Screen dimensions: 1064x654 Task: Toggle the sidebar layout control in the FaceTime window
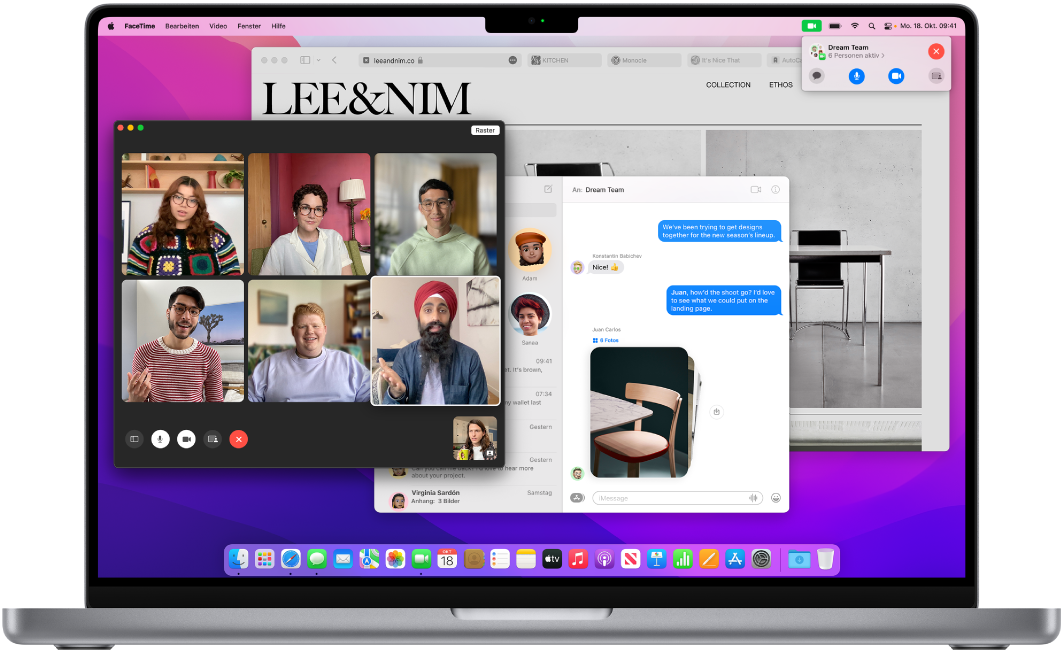coord(134,439)
